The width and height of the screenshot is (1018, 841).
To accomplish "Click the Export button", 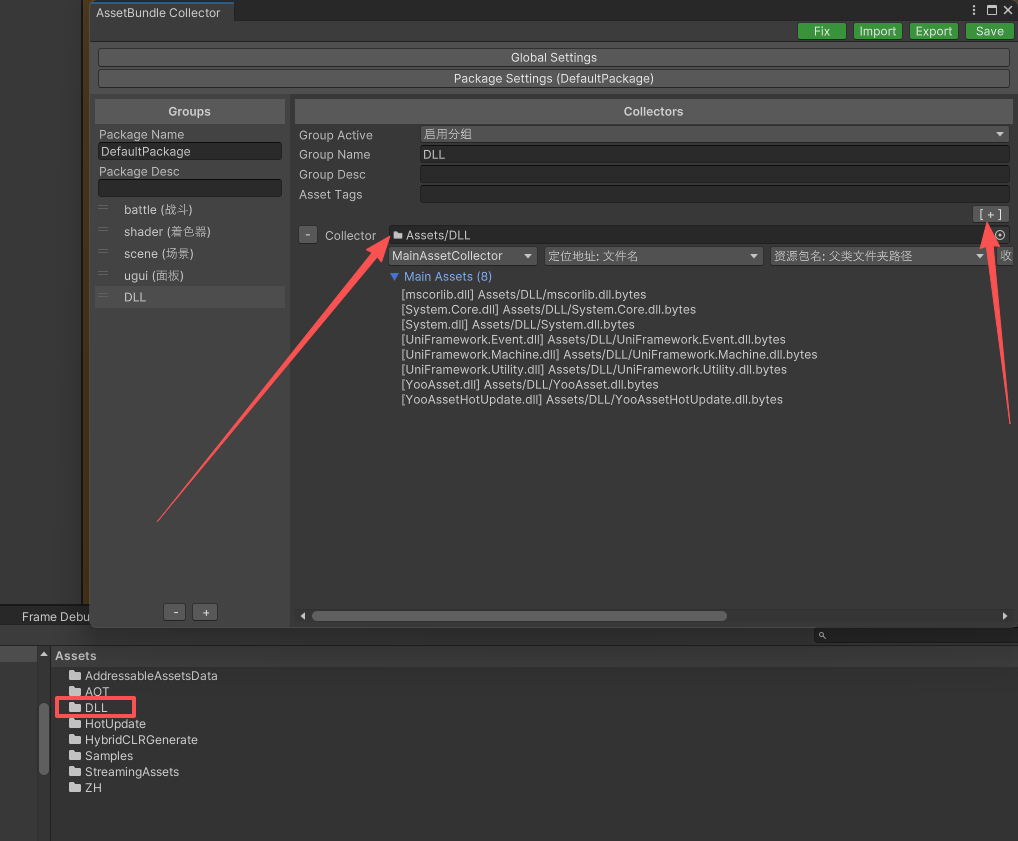I will pyautogui.click(x=933, y=31).
